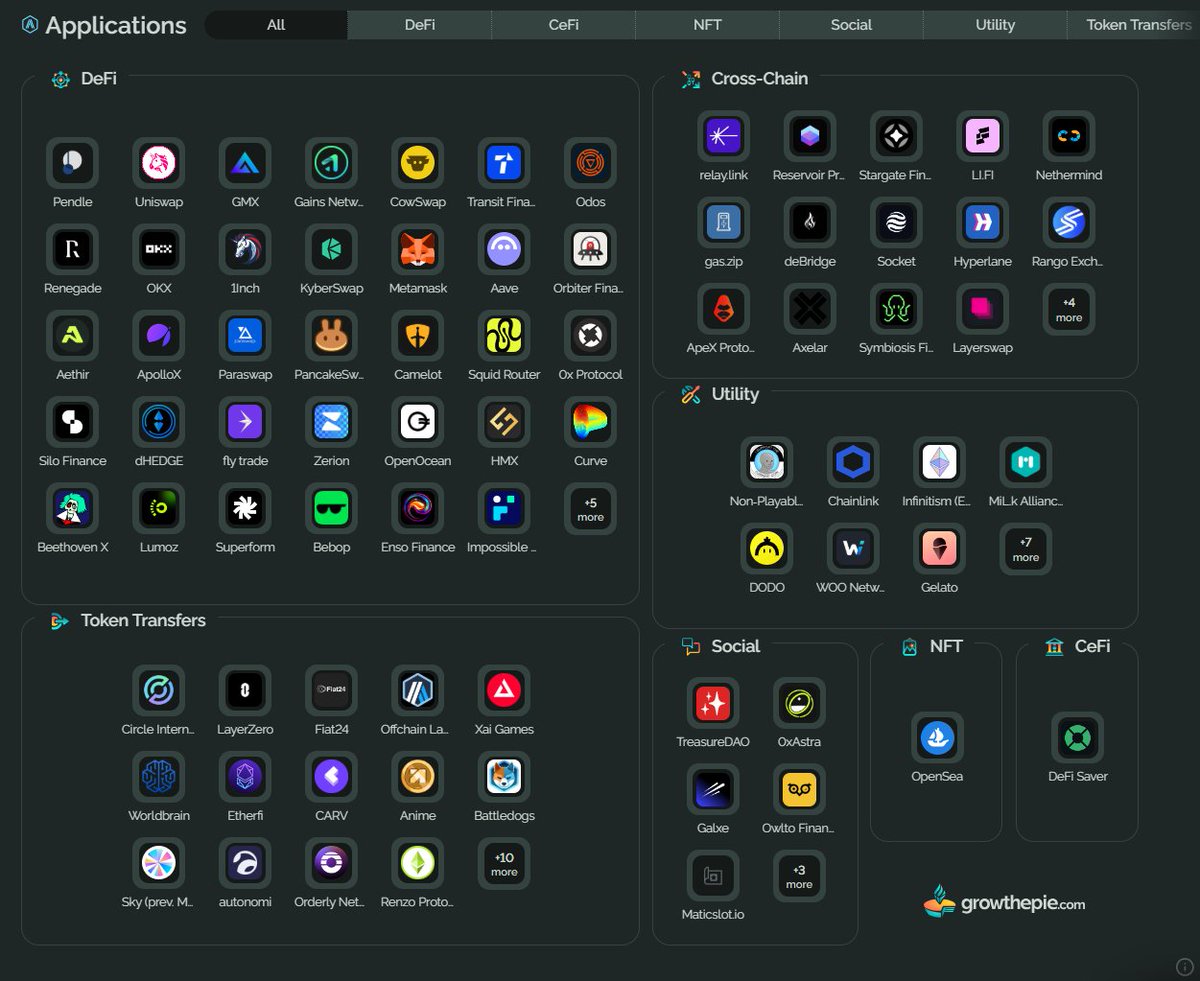The height and width of the screenshot is (981, 1200).
Task: Open the OKX icon
Action: coord(158,249)
